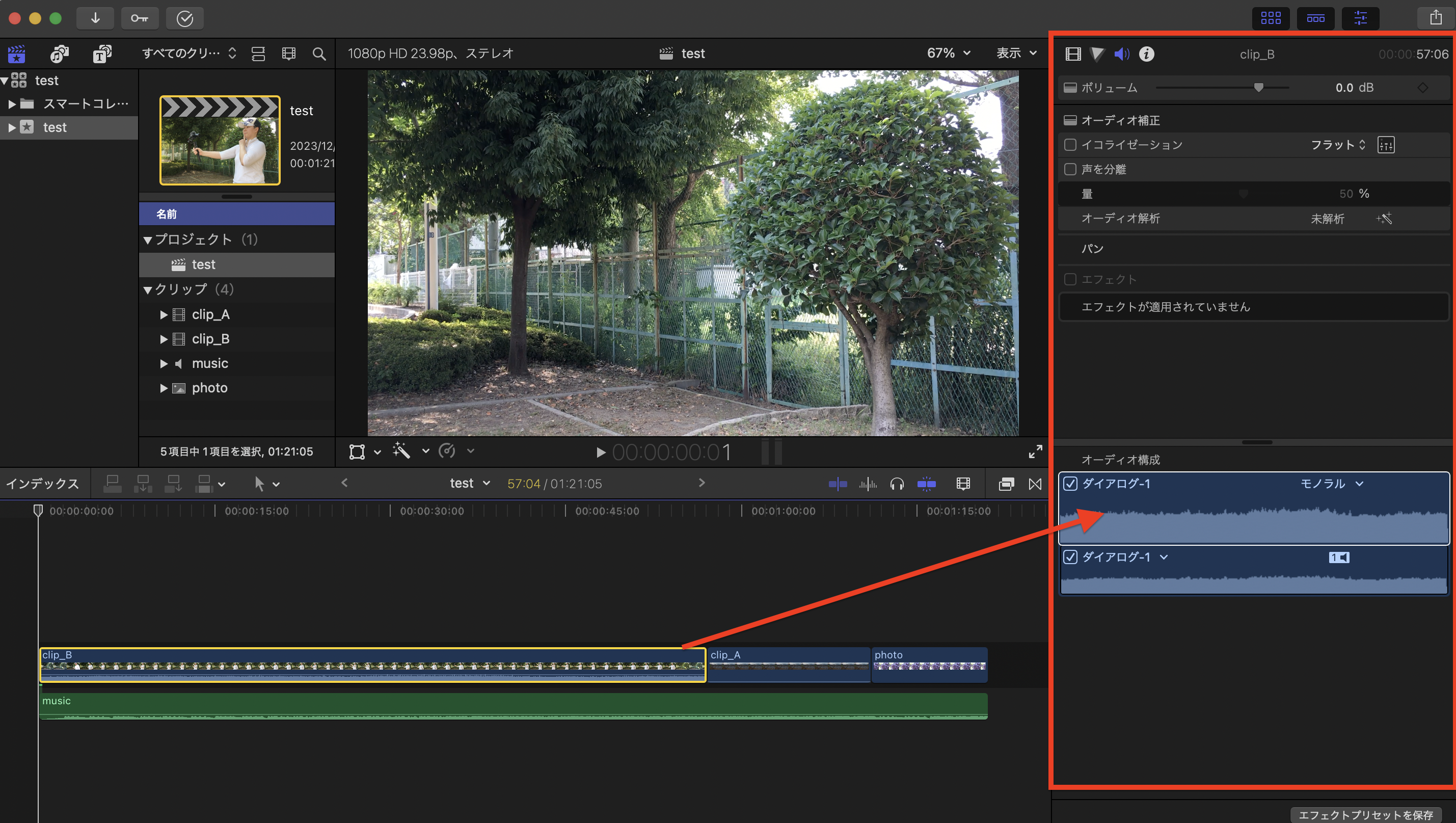Toggle the Skimming icon in timeline
Image resolution: width=1456 pixels, height=823 pixels.
tap(837, 484)
